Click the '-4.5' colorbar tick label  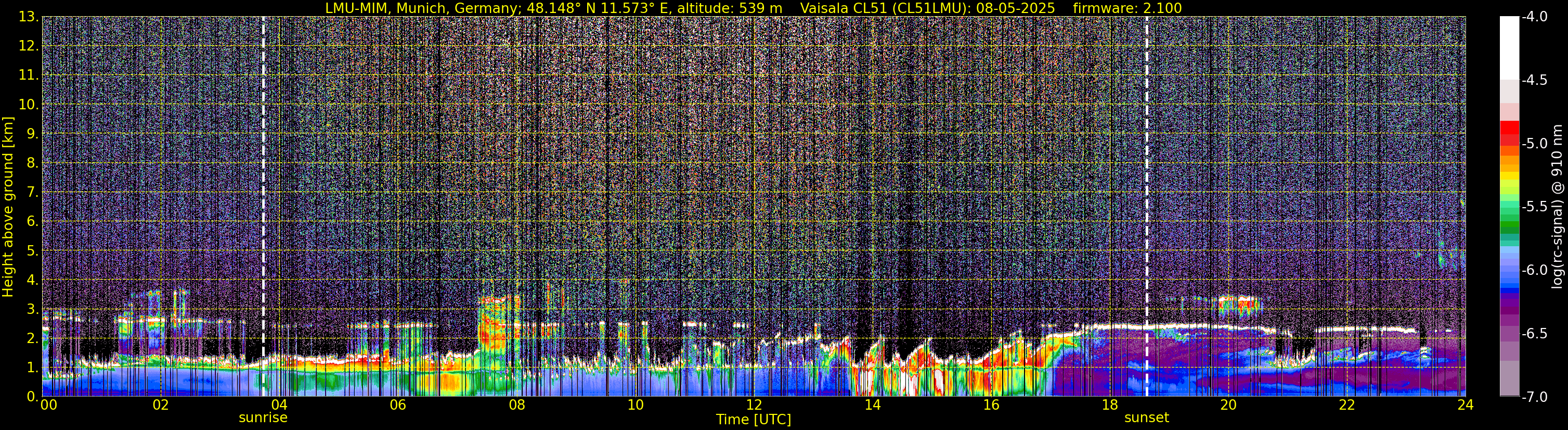(x=1534, y=80)
